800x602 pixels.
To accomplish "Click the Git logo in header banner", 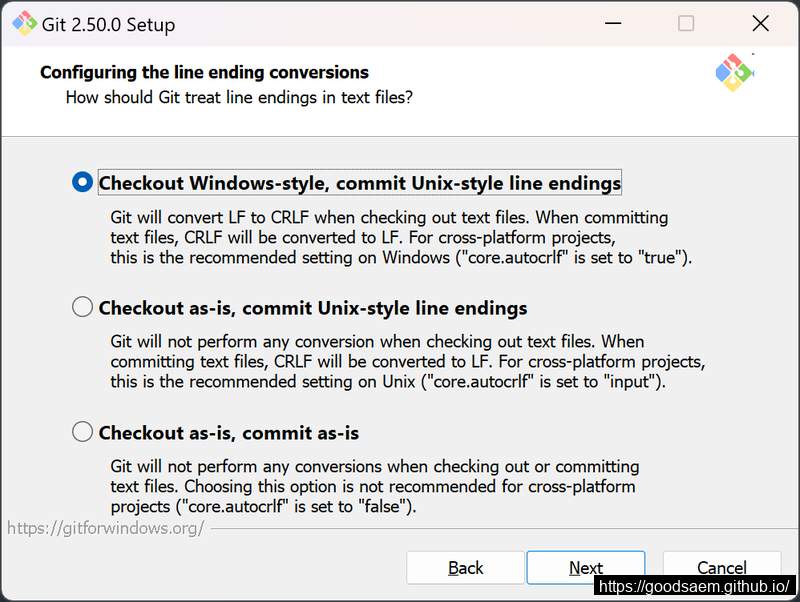I will click(x=735, y=72).
